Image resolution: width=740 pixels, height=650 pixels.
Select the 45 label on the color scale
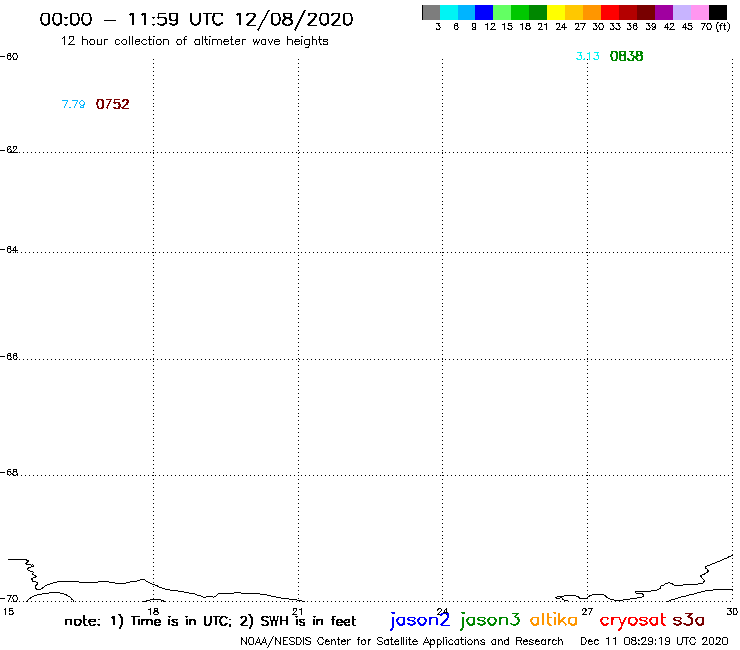(687, 27)
